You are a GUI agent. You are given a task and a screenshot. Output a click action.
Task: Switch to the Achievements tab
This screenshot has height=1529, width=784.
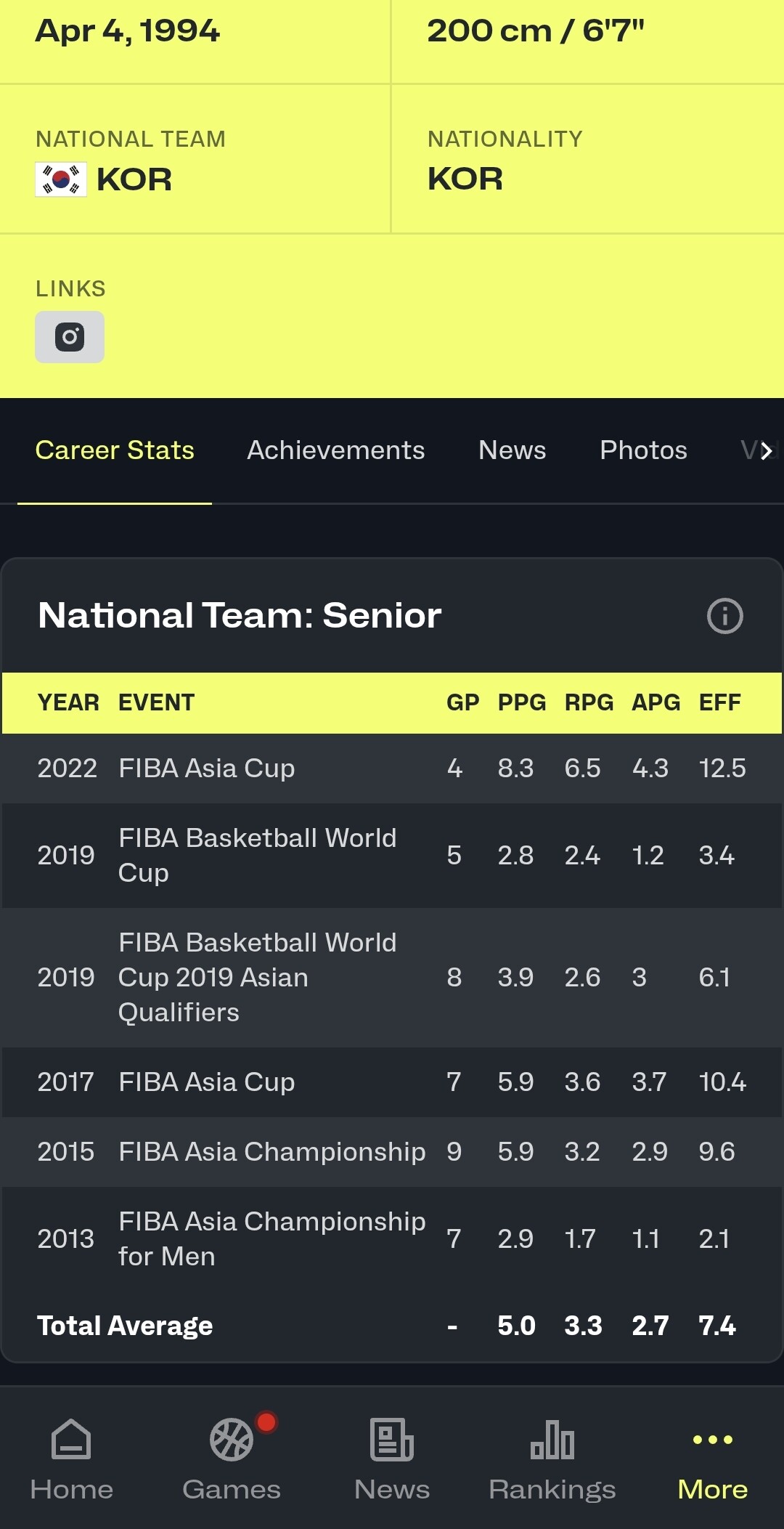pos(335,450)
